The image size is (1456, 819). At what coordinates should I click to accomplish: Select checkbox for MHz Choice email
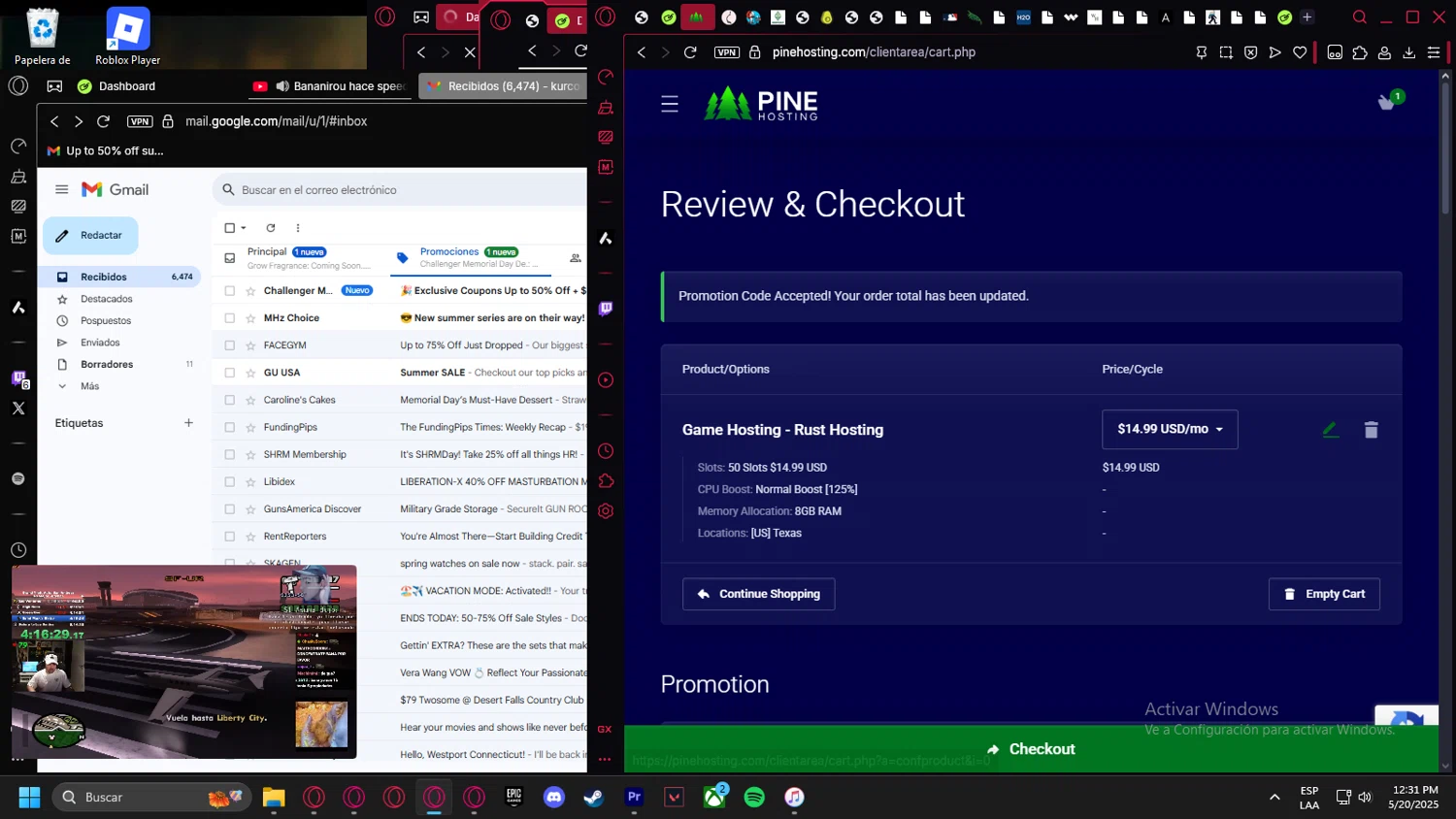230,317
